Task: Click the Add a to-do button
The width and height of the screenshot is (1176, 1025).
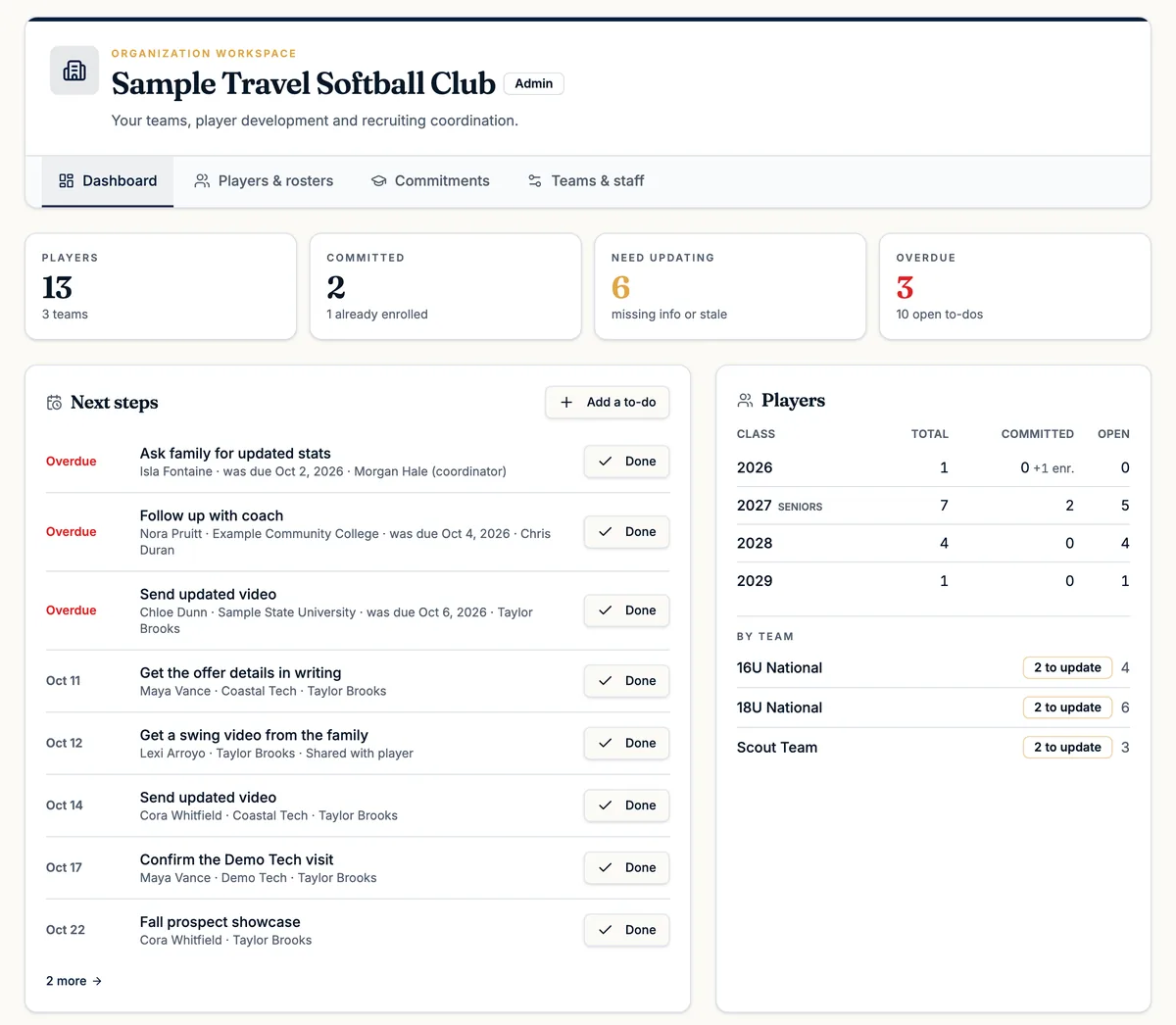Action: tap(608, 402)
